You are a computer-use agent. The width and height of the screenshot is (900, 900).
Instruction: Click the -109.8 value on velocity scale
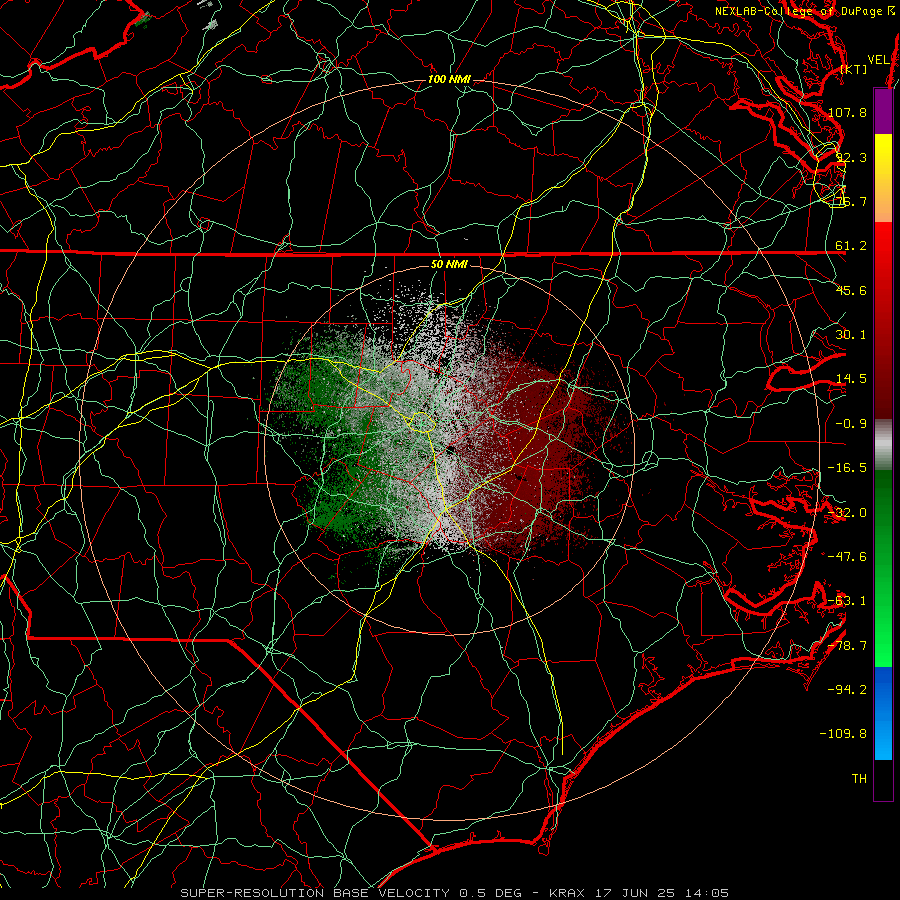pos(843,734)
